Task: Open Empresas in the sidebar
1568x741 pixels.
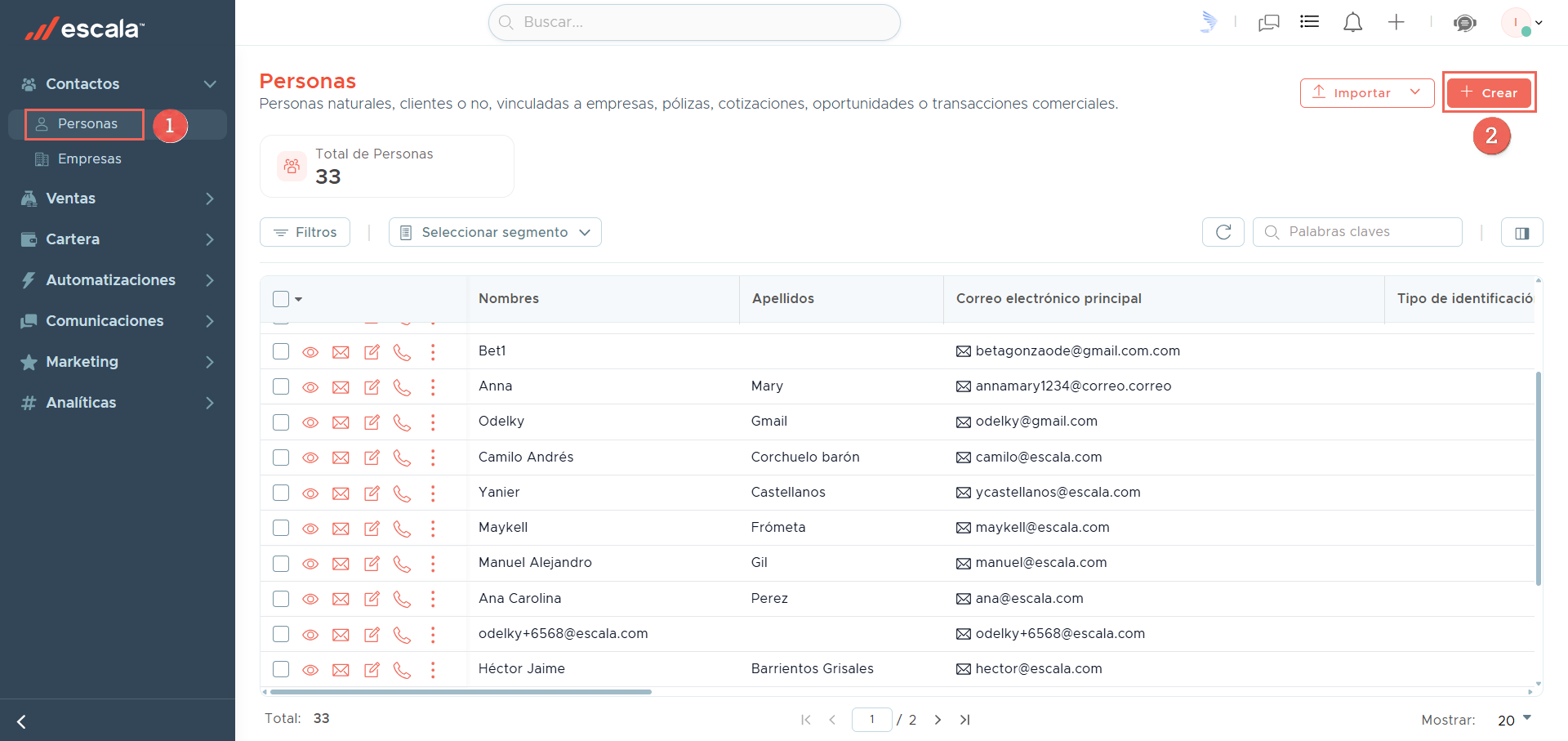Action: pos(89,158)
